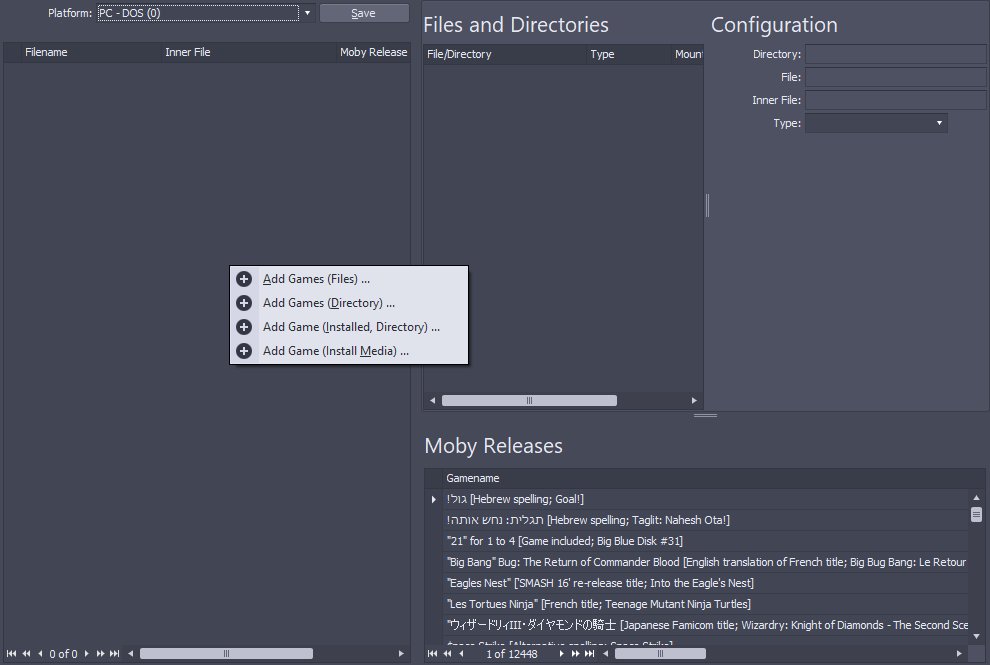Click Moby Releases vertical scrollbar down arrow
The width and height of the screenshot is (990, 665).
pos(976,637)
